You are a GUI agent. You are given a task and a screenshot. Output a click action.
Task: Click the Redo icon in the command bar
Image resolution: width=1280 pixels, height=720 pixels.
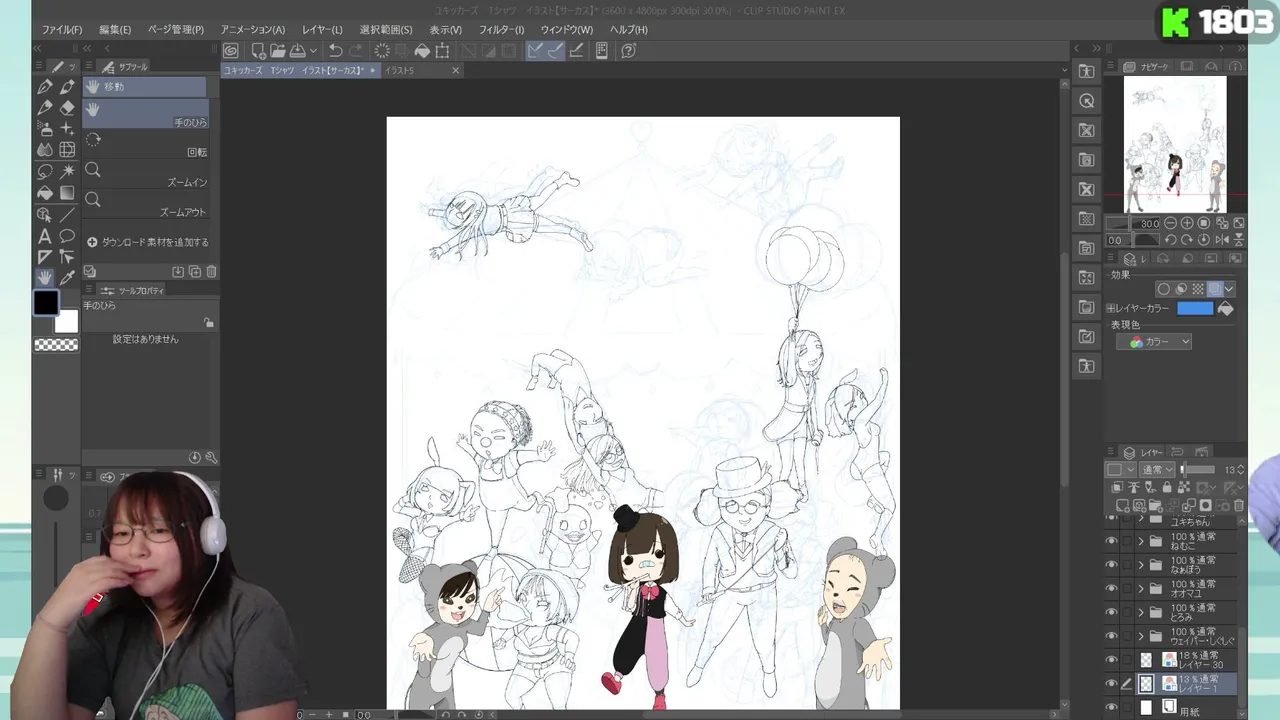pos(356,50)
